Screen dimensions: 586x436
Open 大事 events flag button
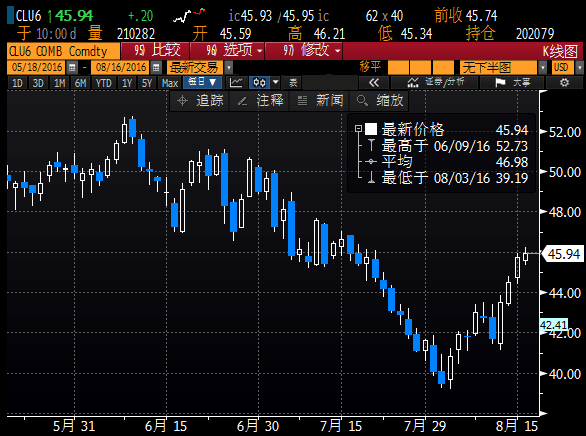click(512, 83)
